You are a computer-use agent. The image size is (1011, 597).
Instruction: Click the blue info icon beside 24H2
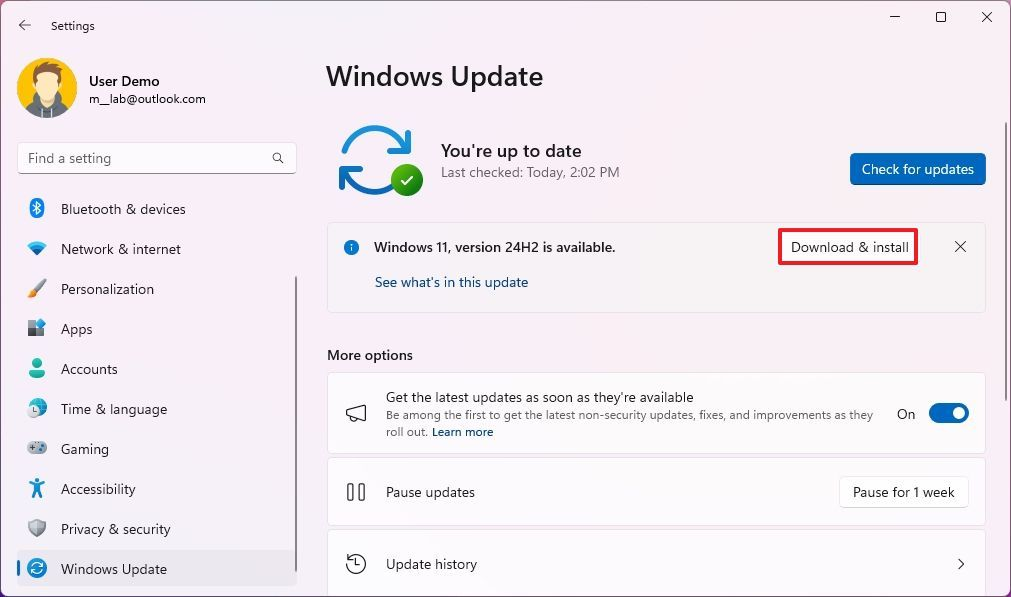point(351,248)
